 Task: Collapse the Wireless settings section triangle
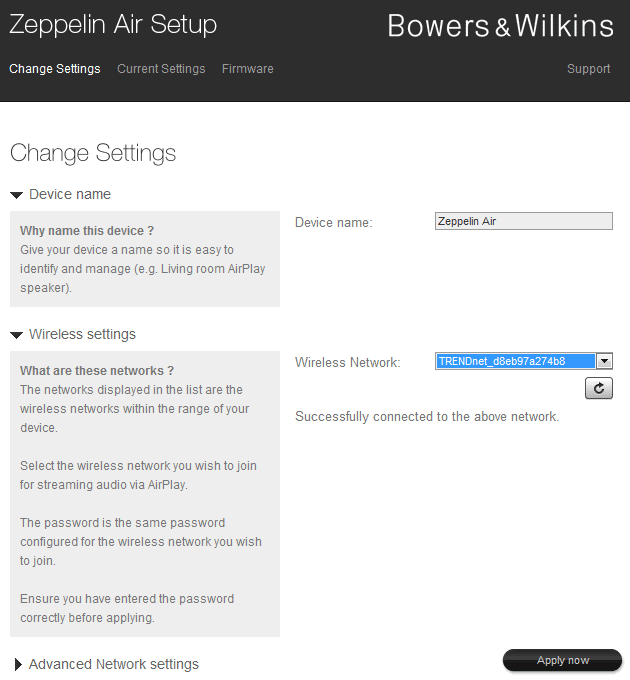17,335
